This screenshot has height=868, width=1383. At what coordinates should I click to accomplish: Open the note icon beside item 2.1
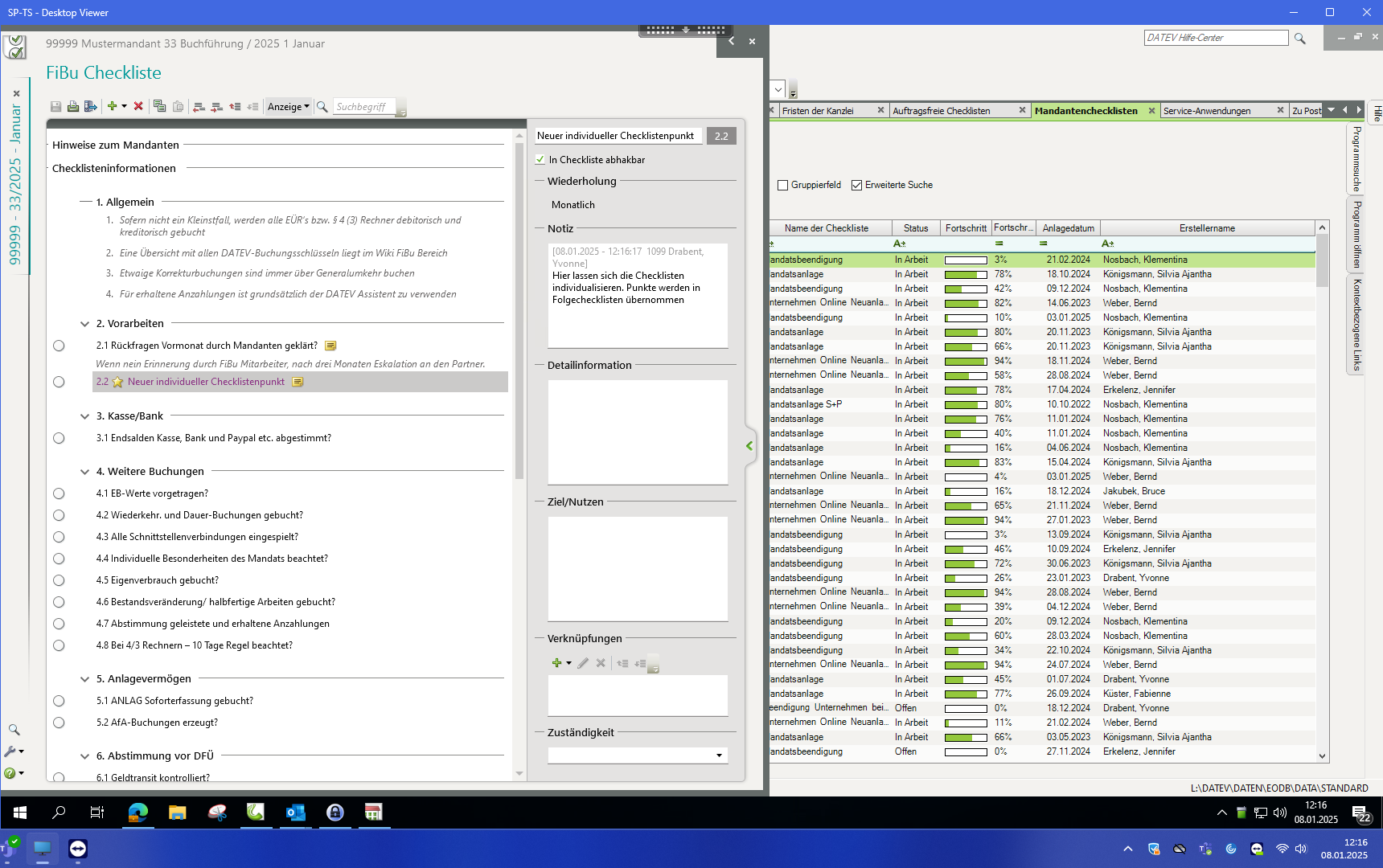[330, 346]
